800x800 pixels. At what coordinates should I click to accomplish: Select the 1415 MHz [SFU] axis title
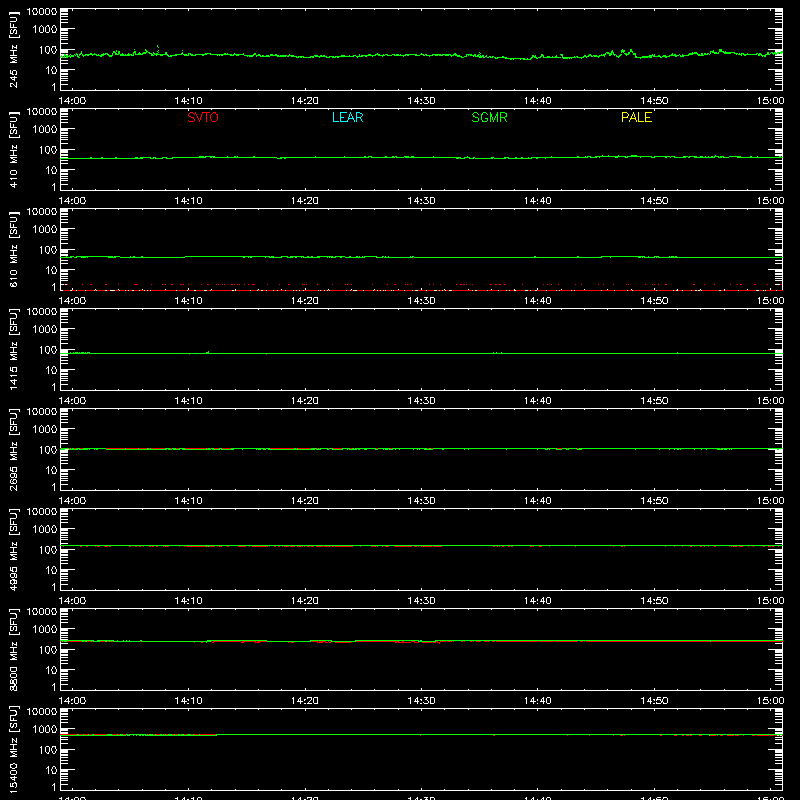13,349
